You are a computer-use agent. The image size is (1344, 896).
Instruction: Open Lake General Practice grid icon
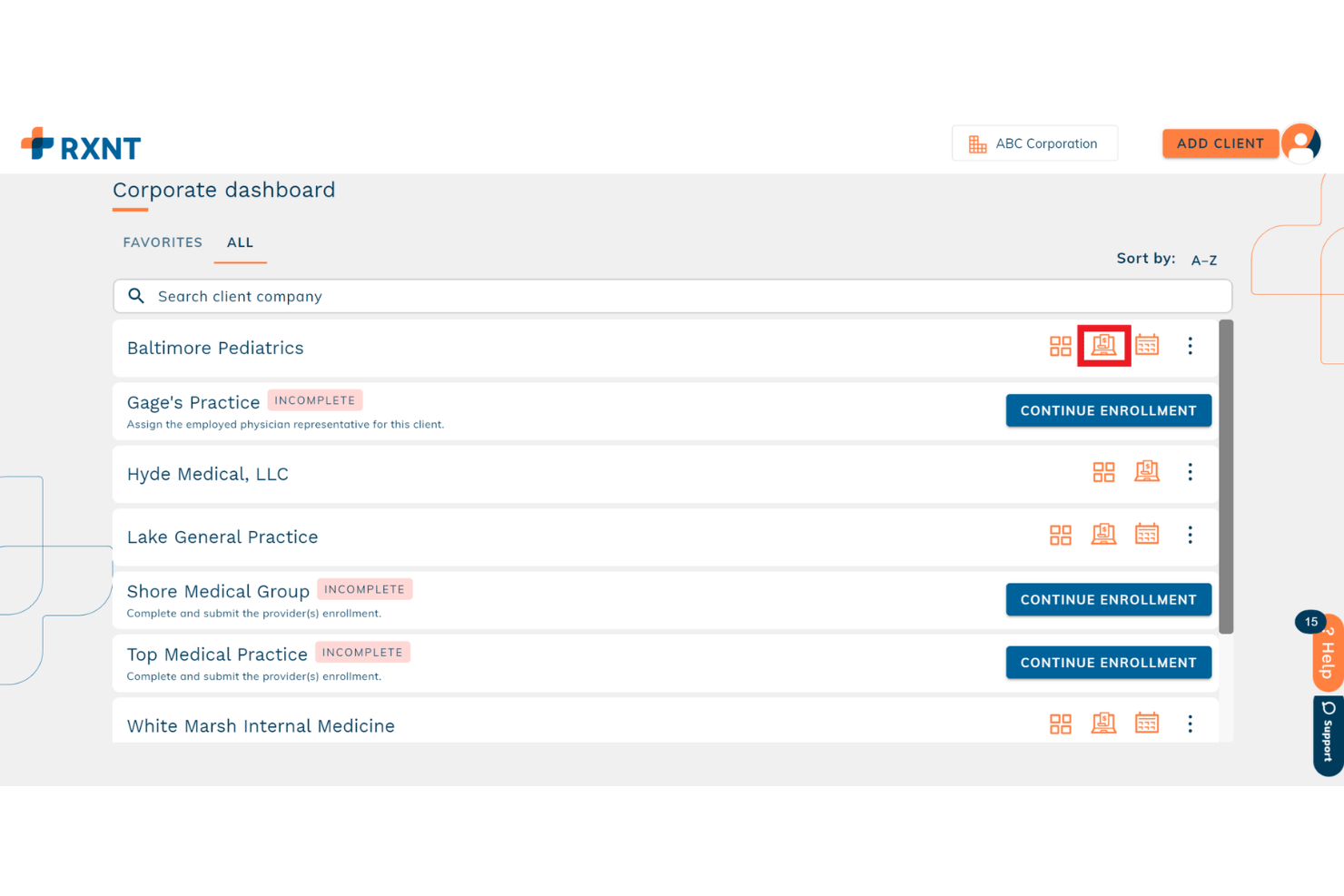coord(1060,535)
